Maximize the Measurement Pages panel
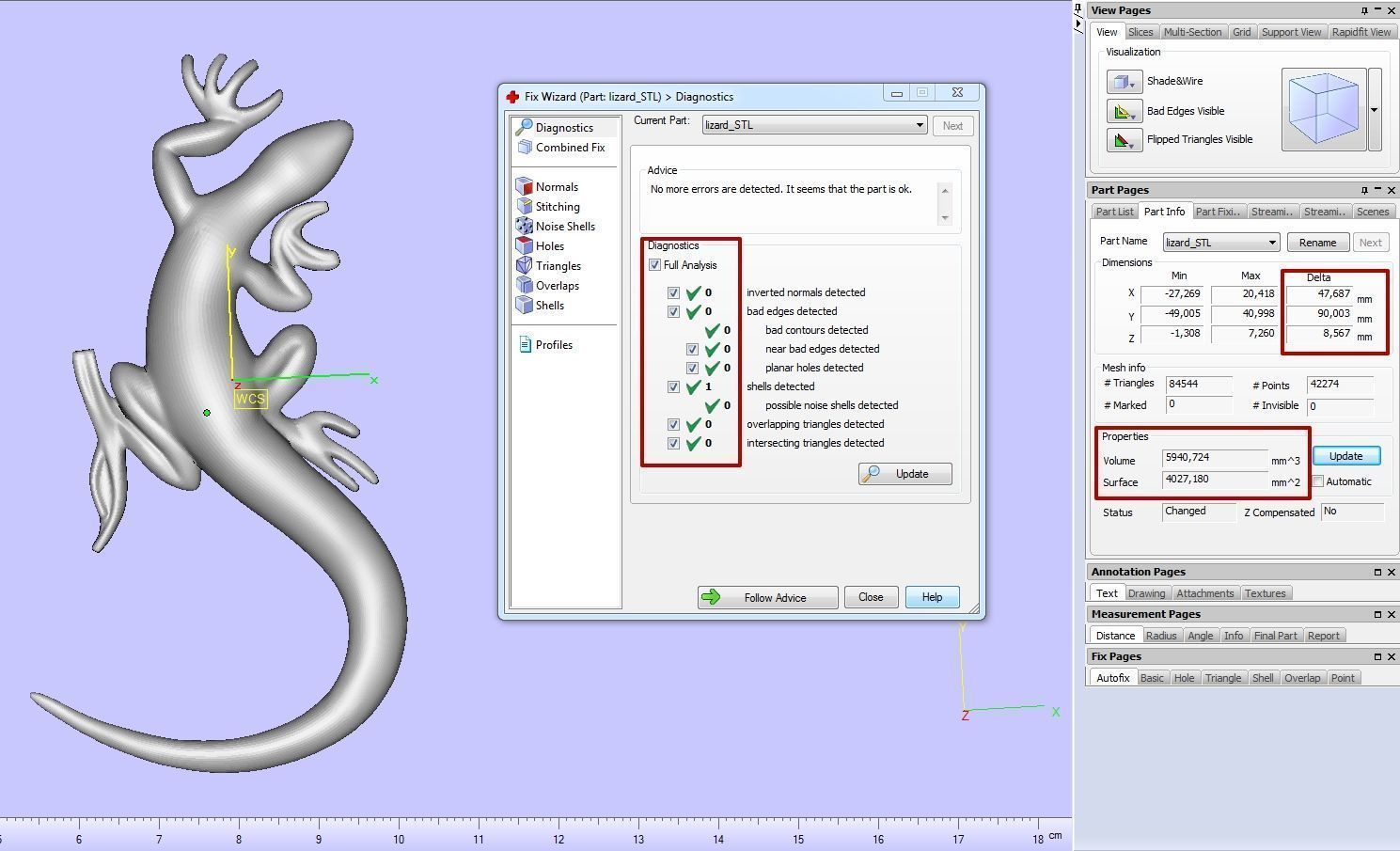 pos(1377,614)
